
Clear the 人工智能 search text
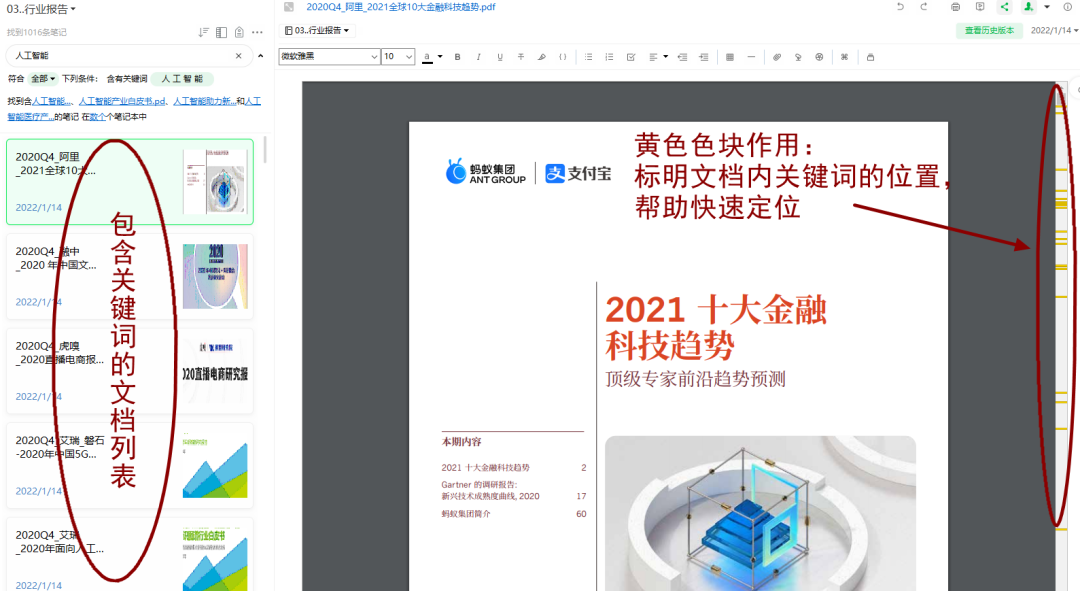coord(238,56)
